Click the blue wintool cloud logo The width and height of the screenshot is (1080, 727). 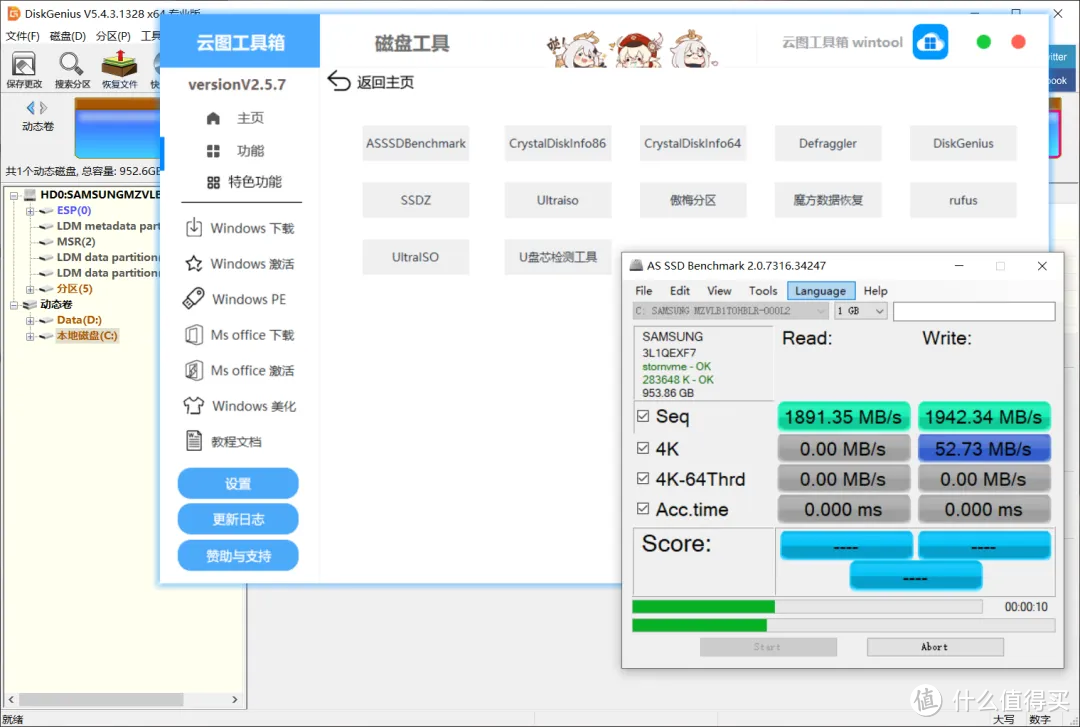pos(930,42)
